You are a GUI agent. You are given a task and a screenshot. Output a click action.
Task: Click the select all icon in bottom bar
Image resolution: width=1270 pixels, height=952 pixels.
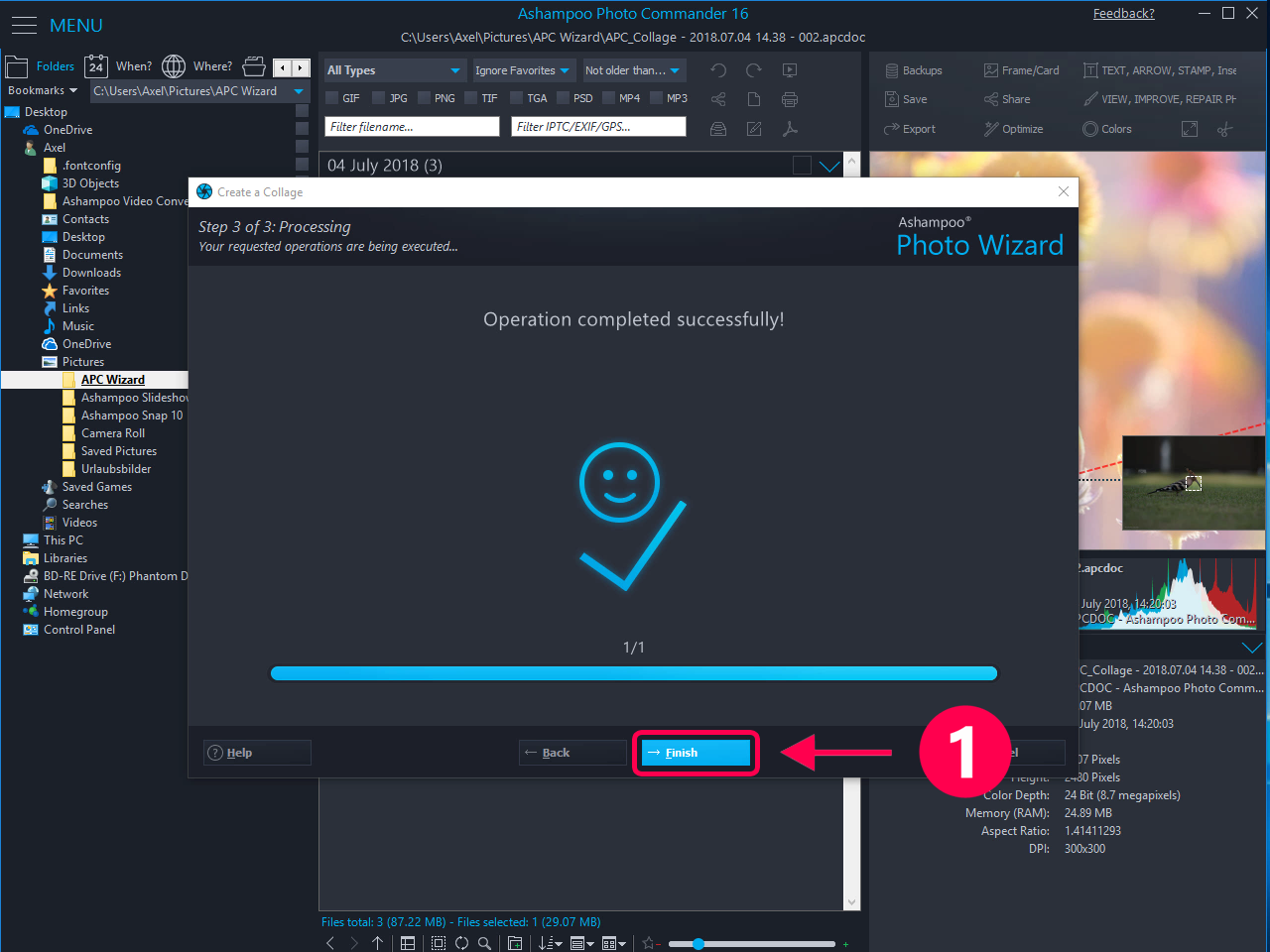(439, 943)
